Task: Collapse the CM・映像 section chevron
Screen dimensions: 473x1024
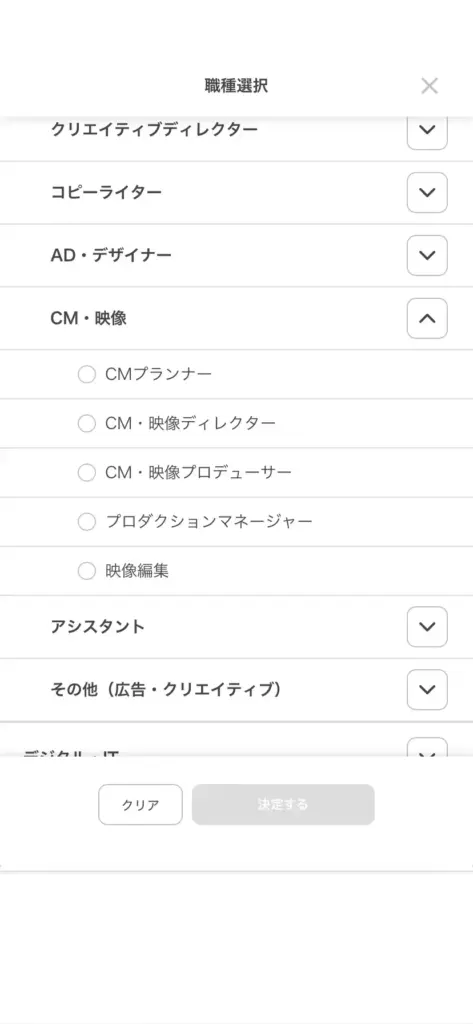Action: click(427, 318)
